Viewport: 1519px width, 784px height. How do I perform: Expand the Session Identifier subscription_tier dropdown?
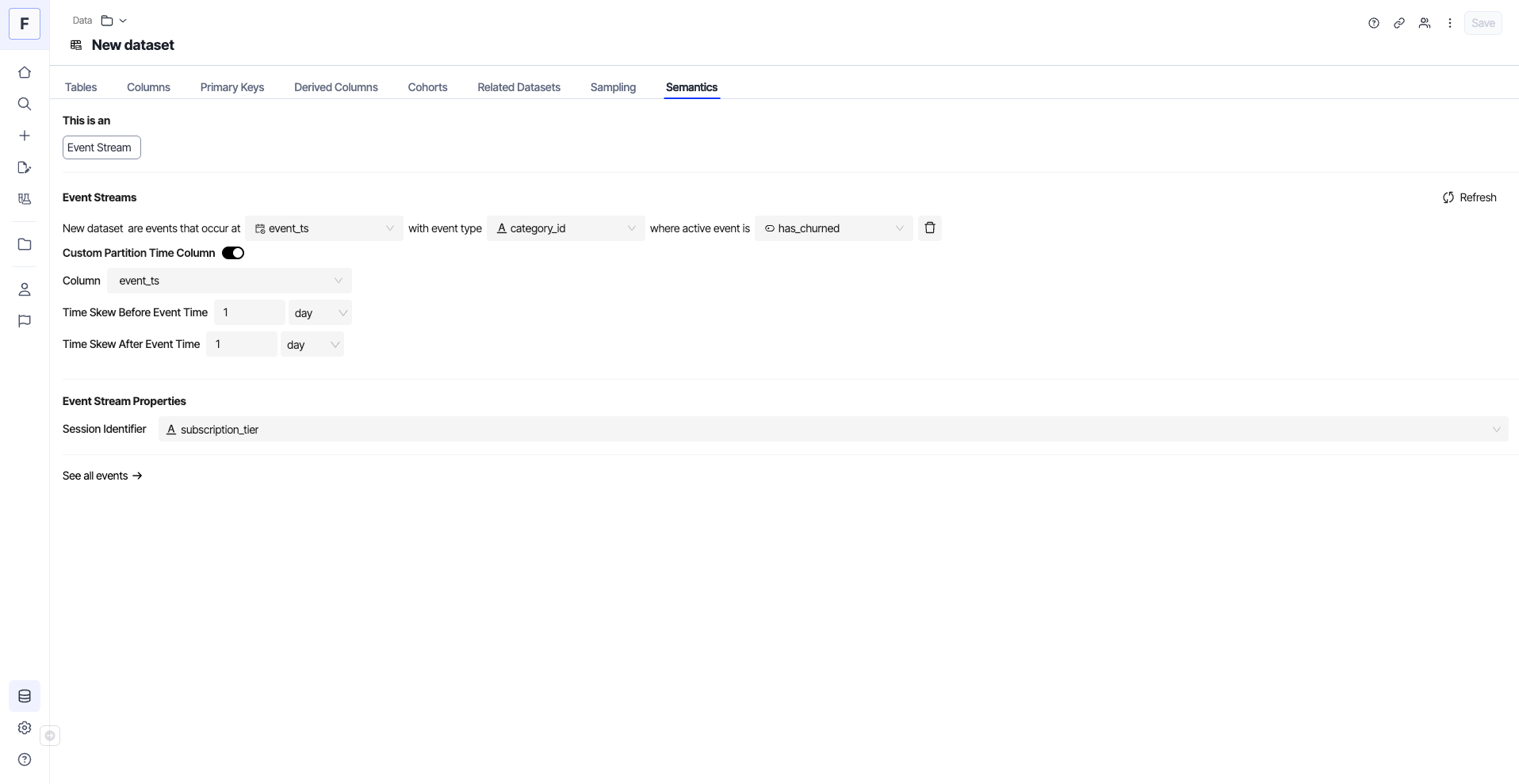(x=832, y=429)
